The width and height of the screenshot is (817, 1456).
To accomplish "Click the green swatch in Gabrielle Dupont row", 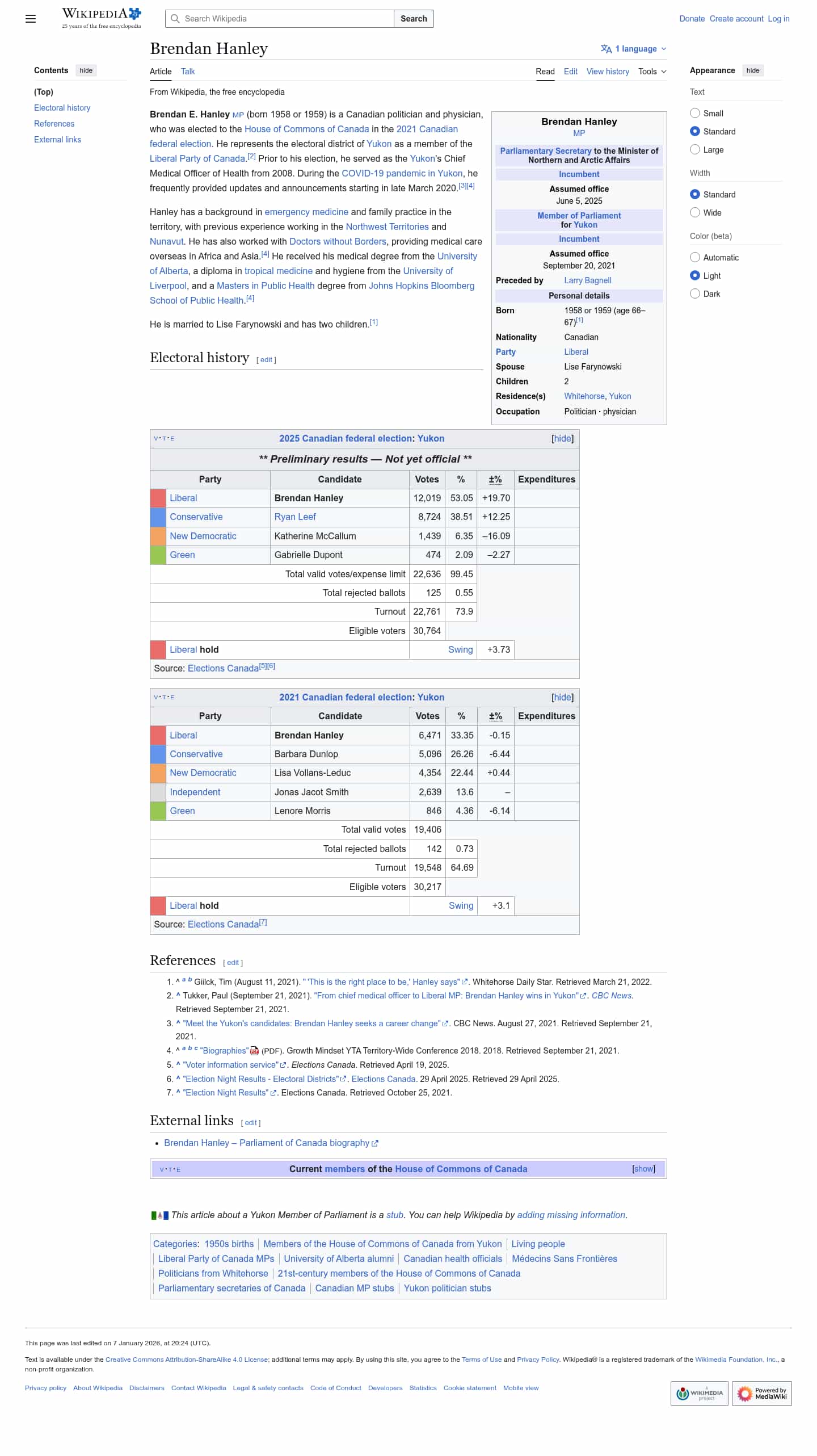I will coord(158,555).
